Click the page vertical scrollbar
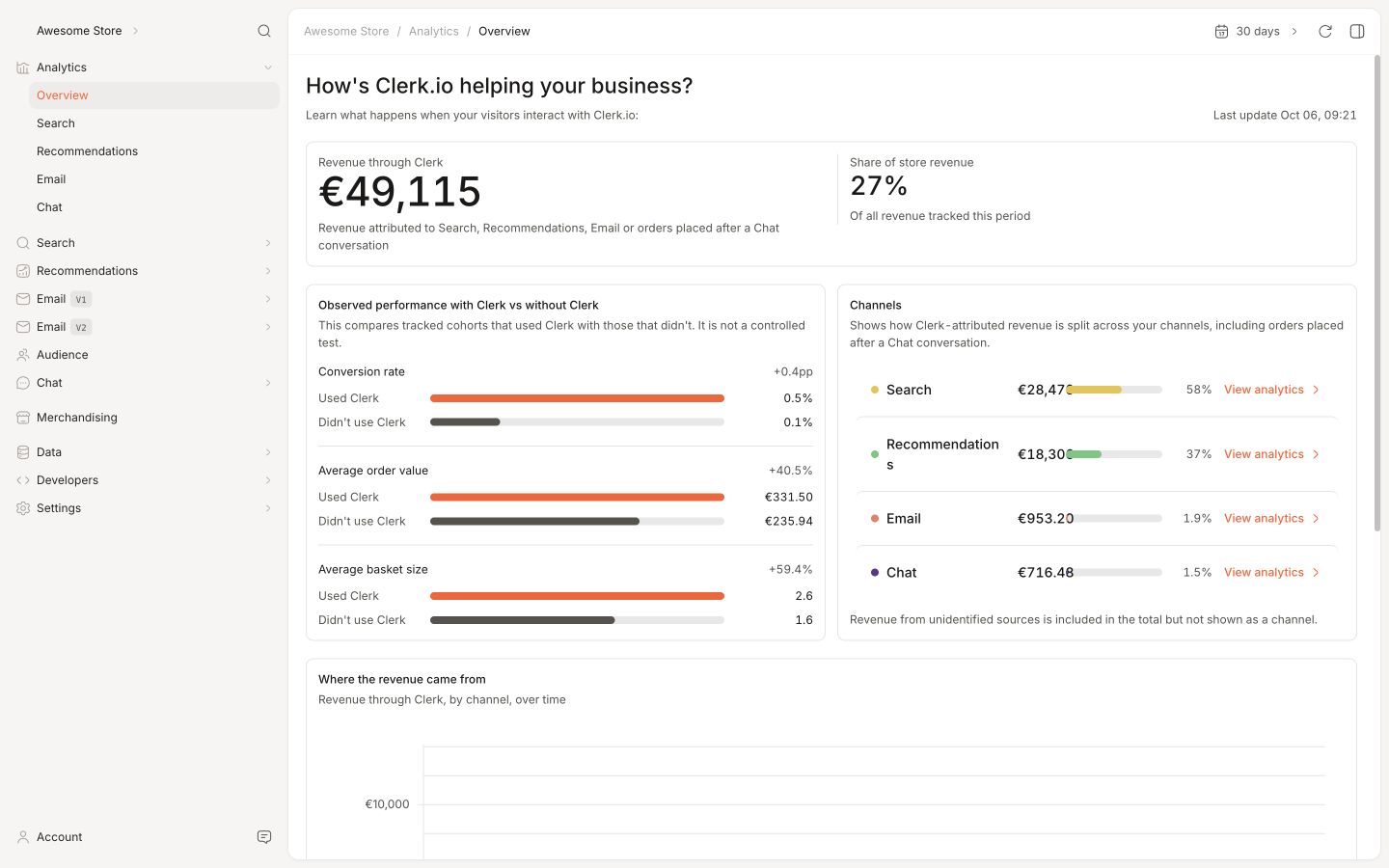The width and height of the screenshot is (1389, 868). point(1377,293)
